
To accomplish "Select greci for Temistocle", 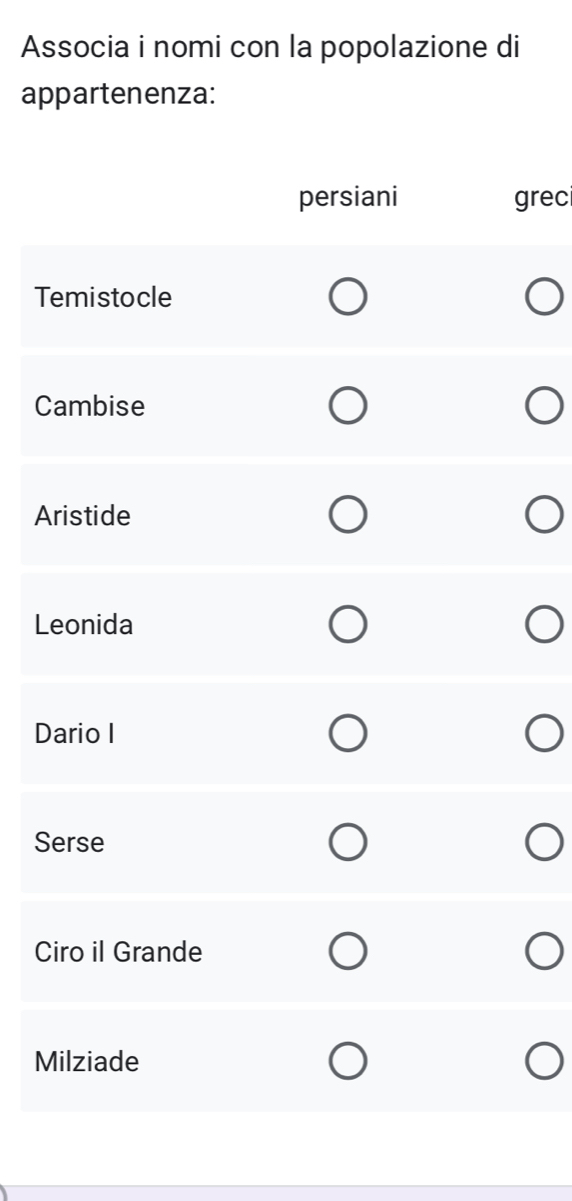I will [x=544, y=298].
